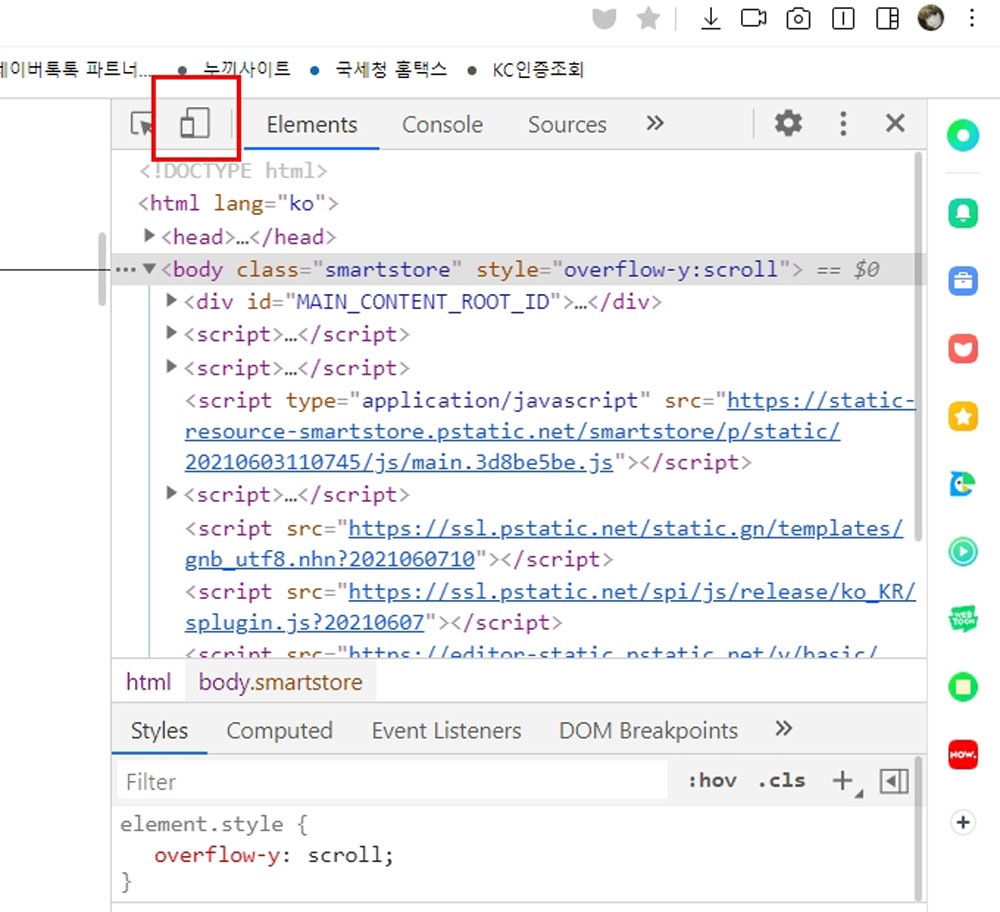Add a new style rule with plus icon
This screenshot has width=1000, height=912.
click(843, 781)
